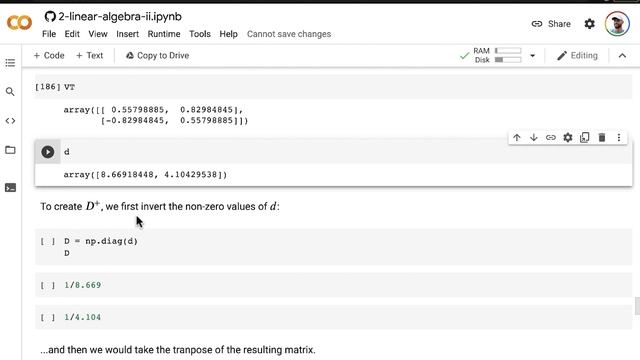Click the Copy to Drive button
The image size is (640, 360).
click(157, 56)
